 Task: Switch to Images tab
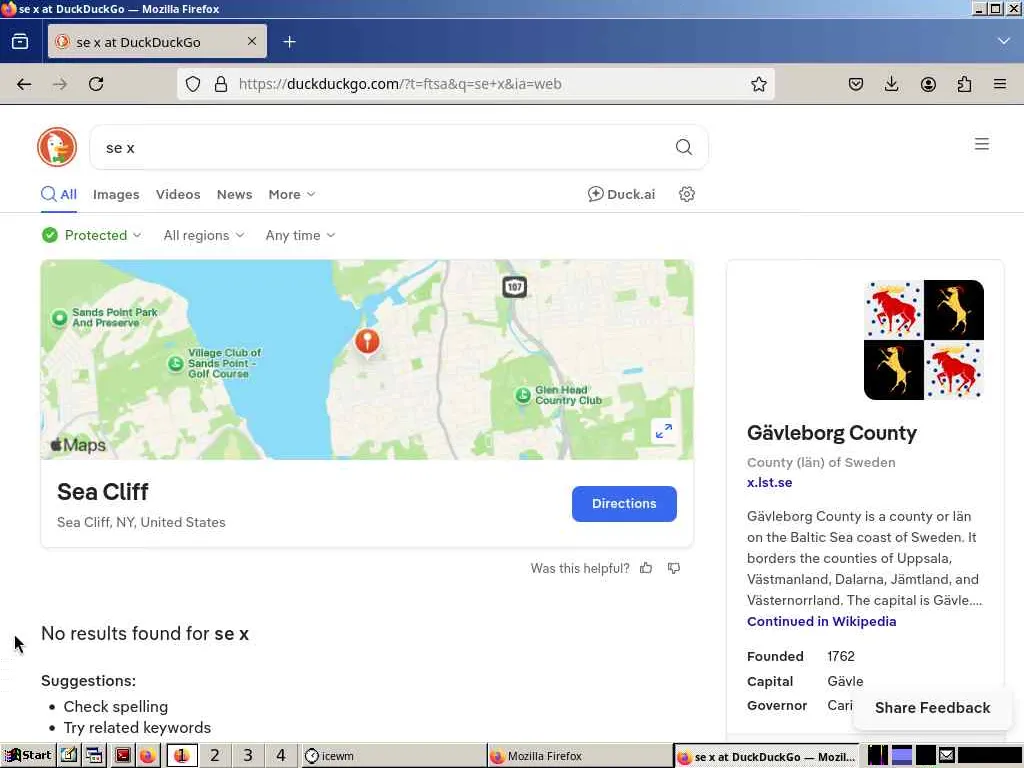[x=116, y=195]
